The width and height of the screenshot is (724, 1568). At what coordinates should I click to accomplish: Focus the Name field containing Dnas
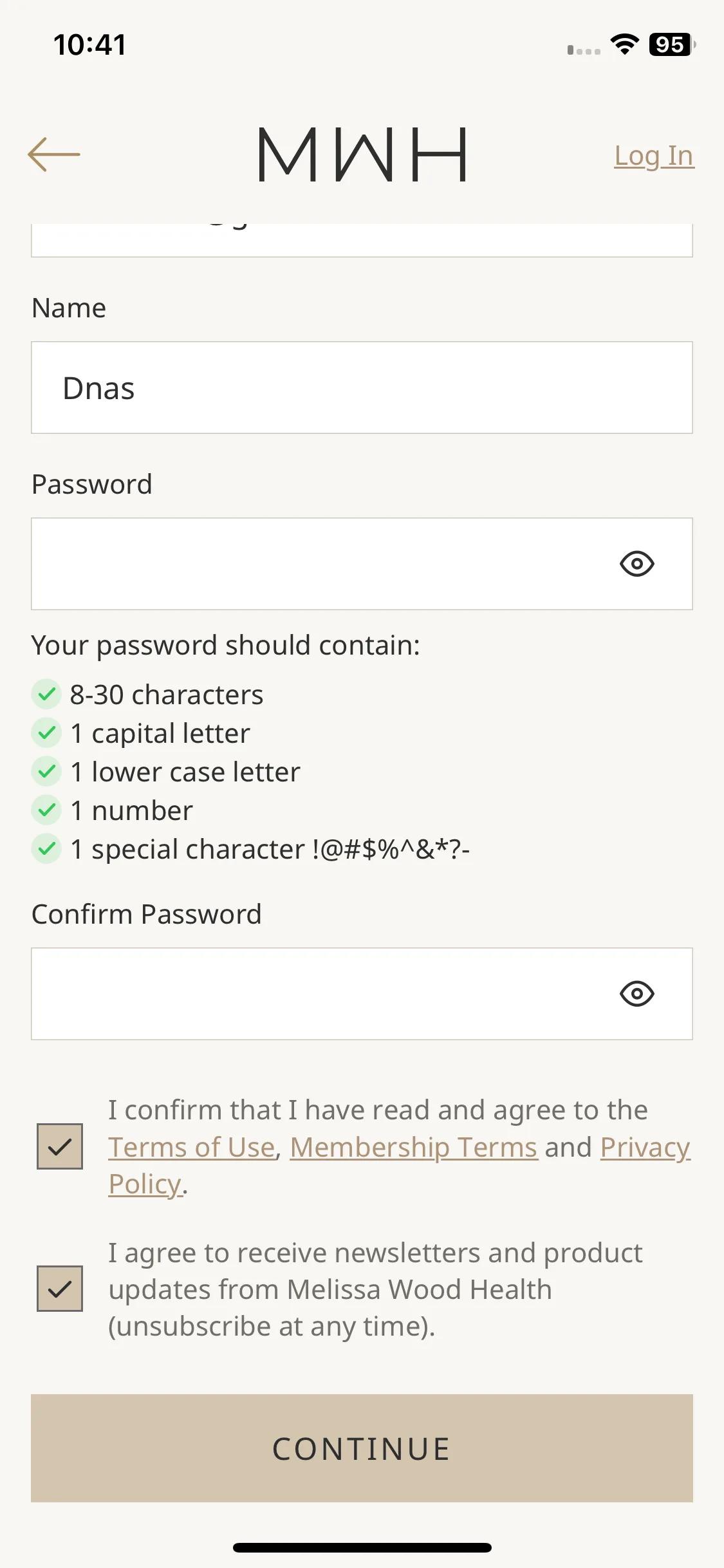pos(362,387)
